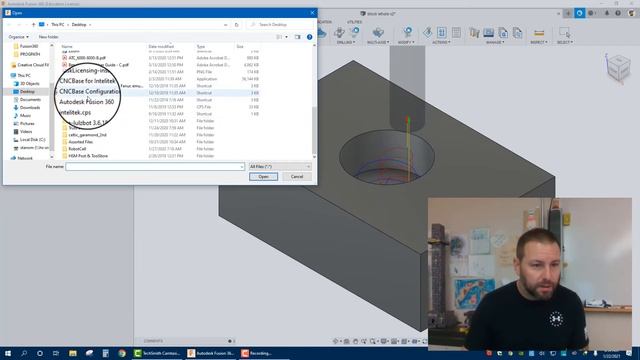Expand the Drilling dropdown in Fusion toolbar
Viewport: 640px width, 360px height.
click(346, 42)
